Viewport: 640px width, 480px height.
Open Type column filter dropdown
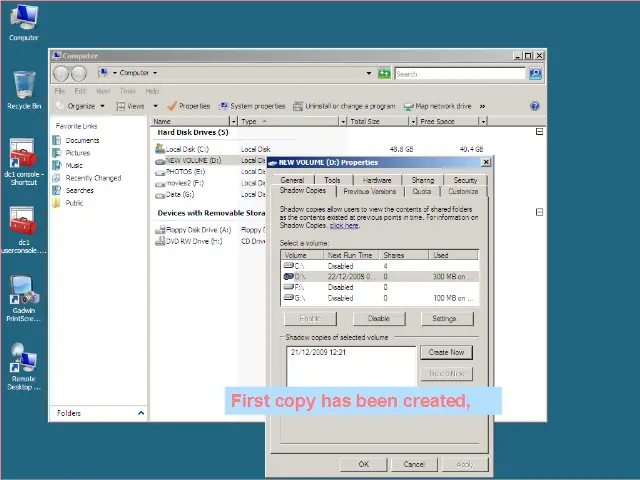343,121
